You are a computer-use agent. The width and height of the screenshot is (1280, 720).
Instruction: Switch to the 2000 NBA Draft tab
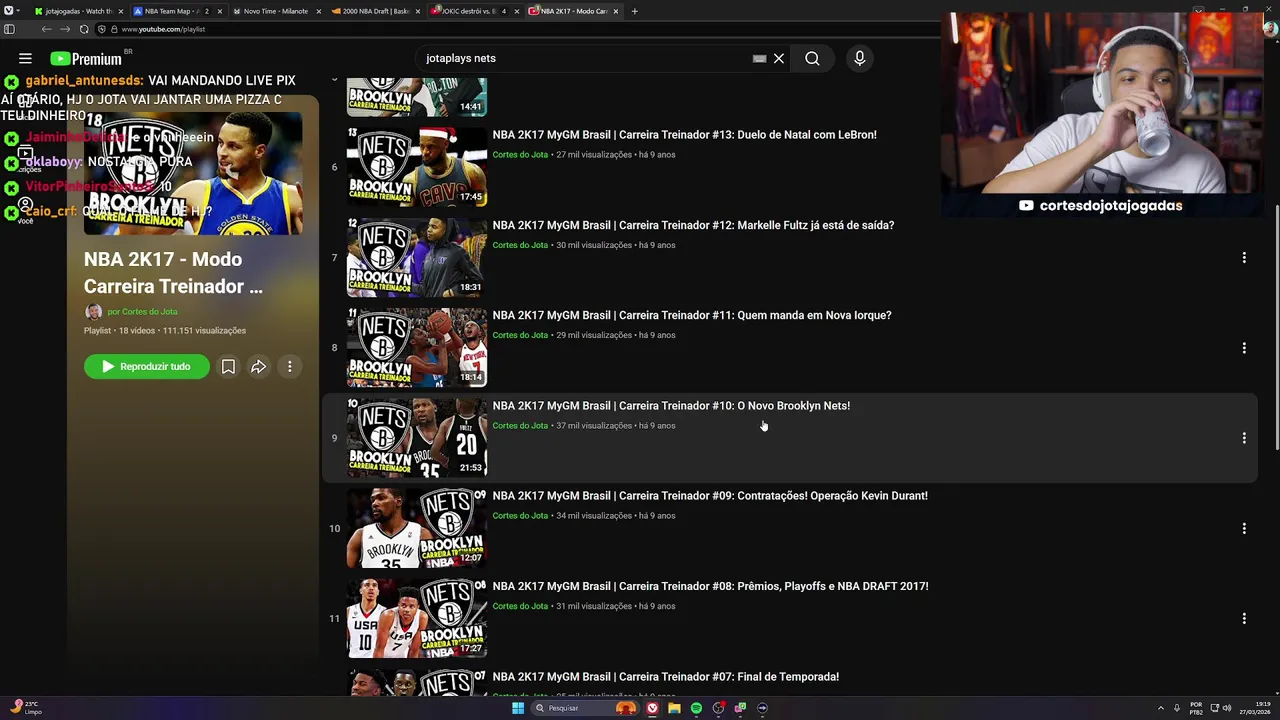pos(375,11)
